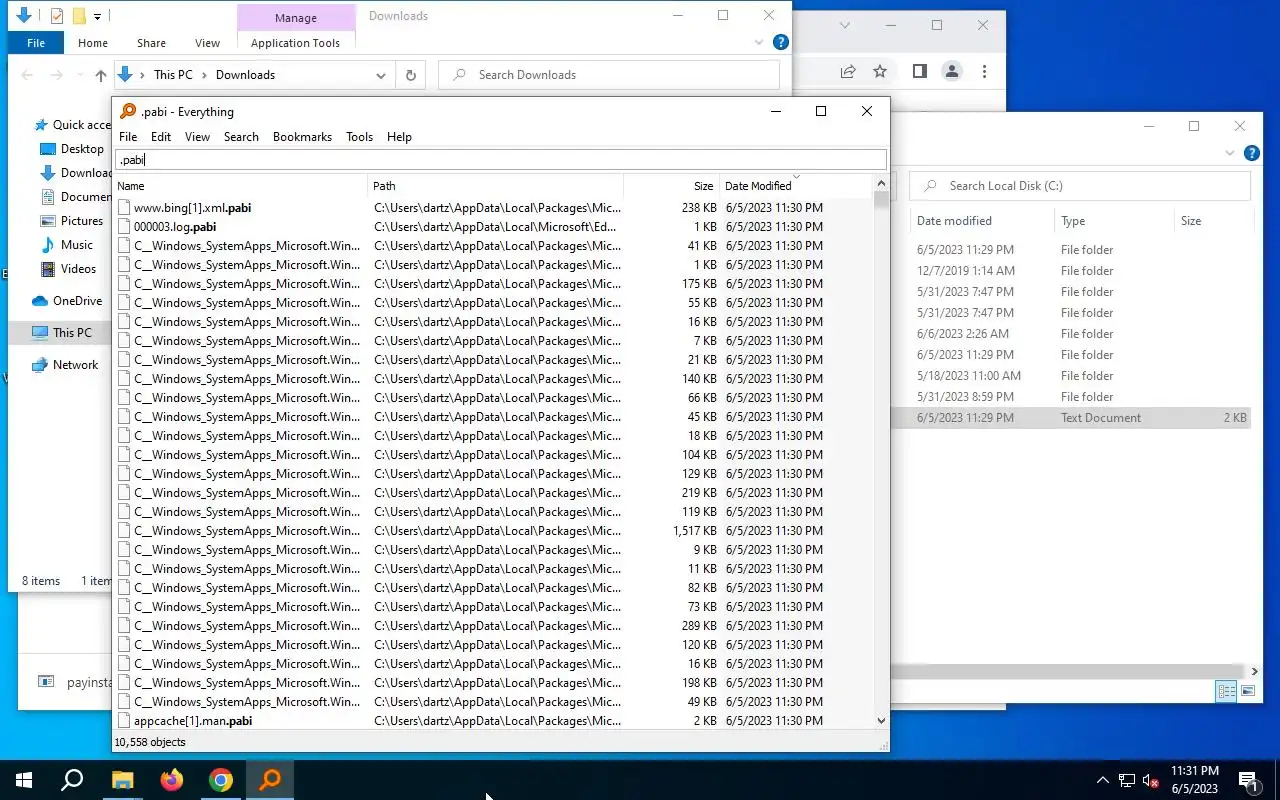This screenshot has height=800, width=1280.
Task: Open the View menu in Everything
Action: (x=197, y=137)
